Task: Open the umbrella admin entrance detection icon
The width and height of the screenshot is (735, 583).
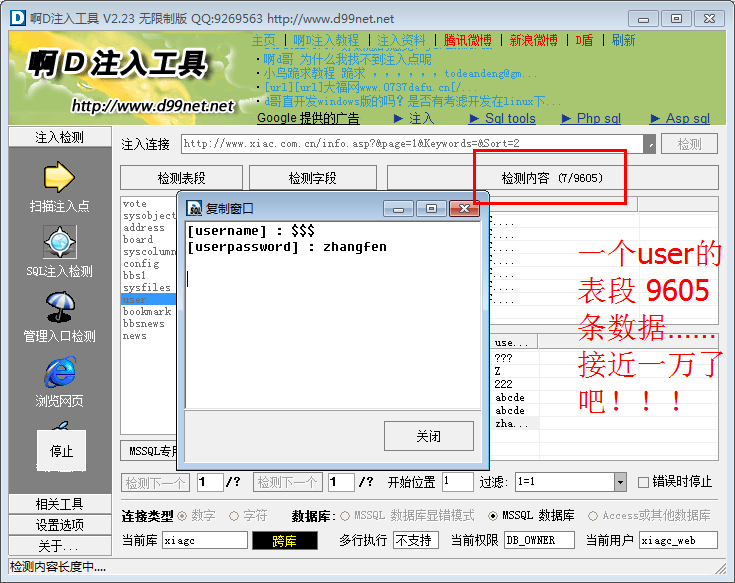Action: [x=60, y=307]
